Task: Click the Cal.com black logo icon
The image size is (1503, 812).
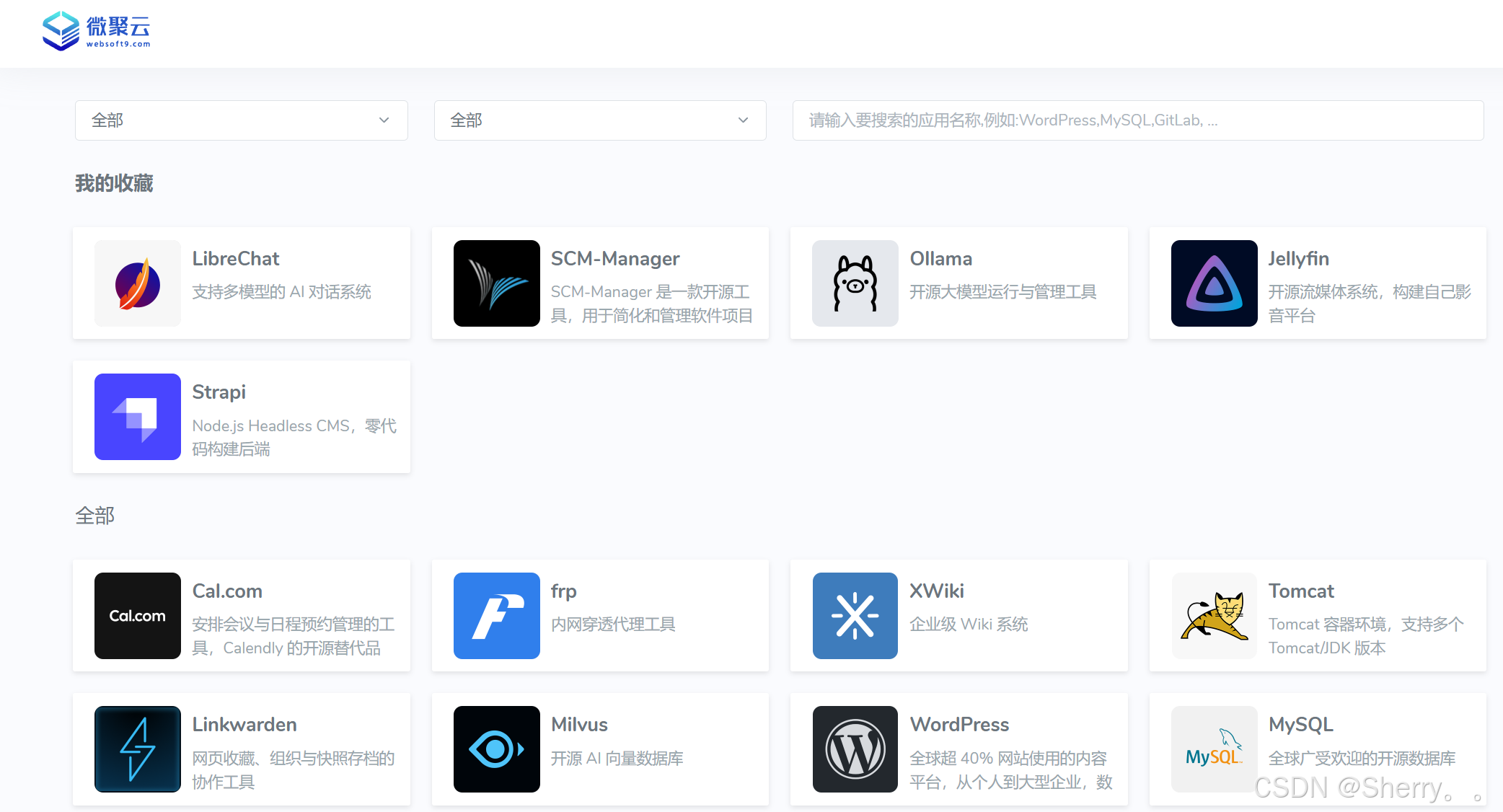Action: [x=137, y=616]
